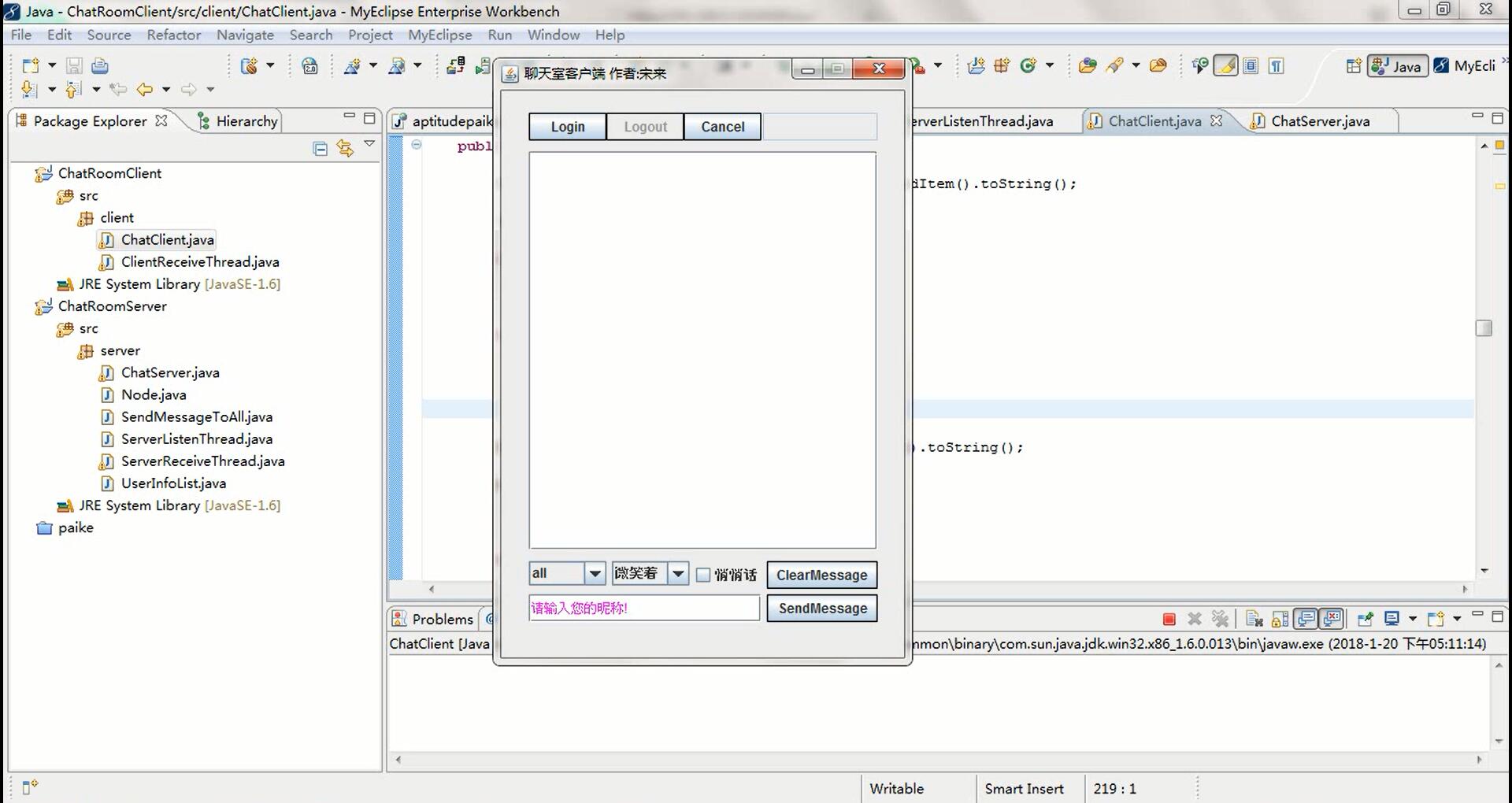Image resolution: width=1512 pixels, height=803 pixels.
Task: Click the Login button in chat client
Action: point(568,127)
